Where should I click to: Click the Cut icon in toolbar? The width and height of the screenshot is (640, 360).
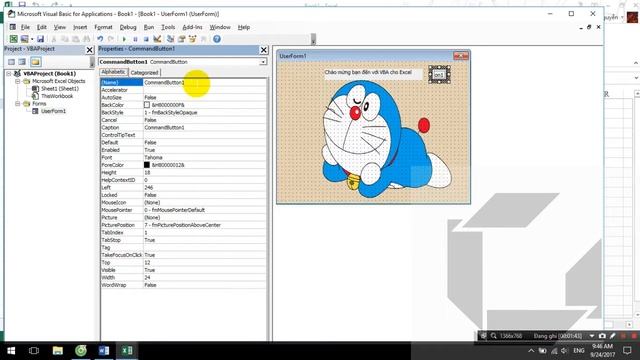53,39
